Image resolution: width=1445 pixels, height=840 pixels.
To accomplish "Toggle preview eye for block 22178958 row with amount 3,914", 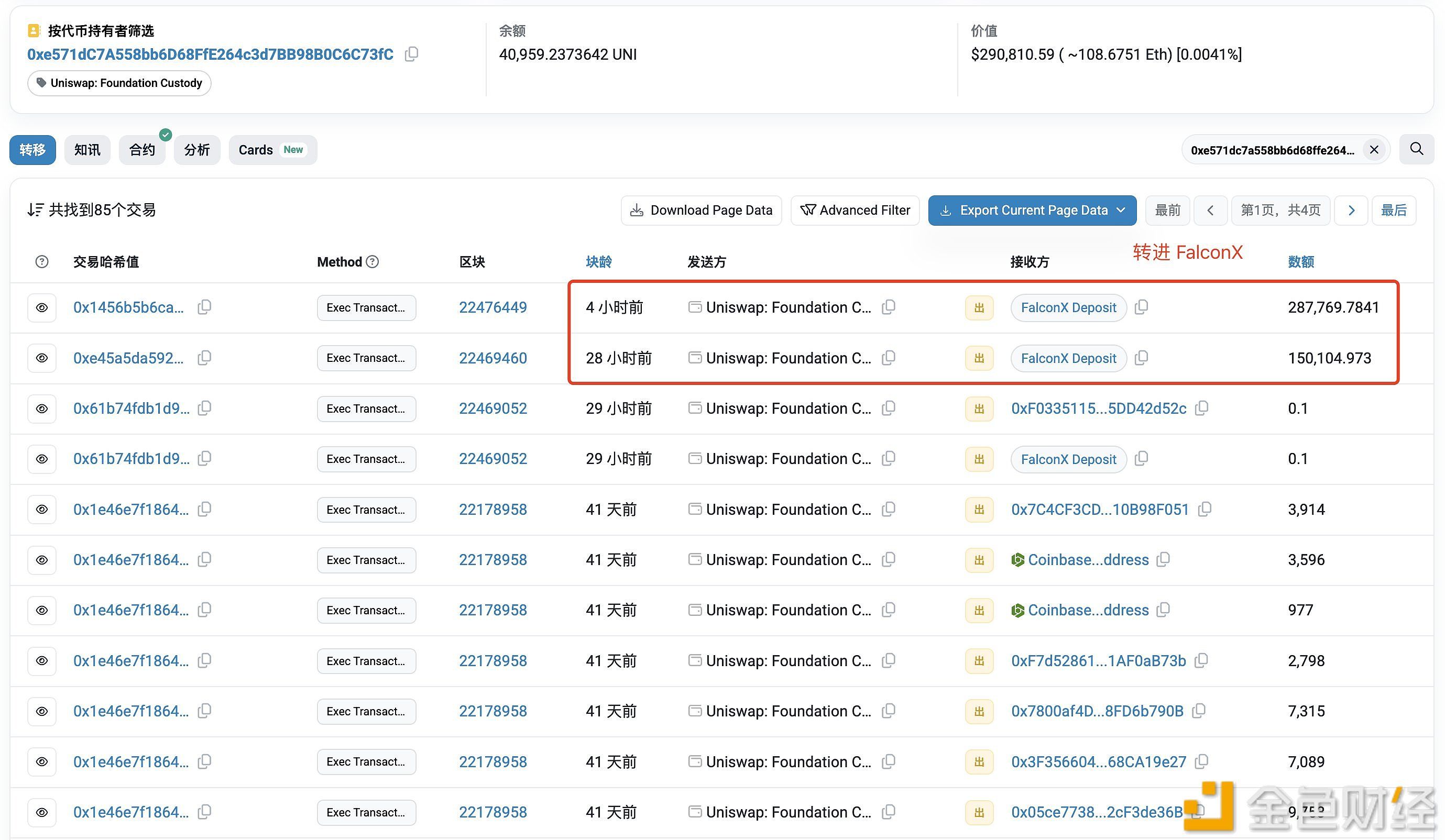I will [x=42, y=510].
